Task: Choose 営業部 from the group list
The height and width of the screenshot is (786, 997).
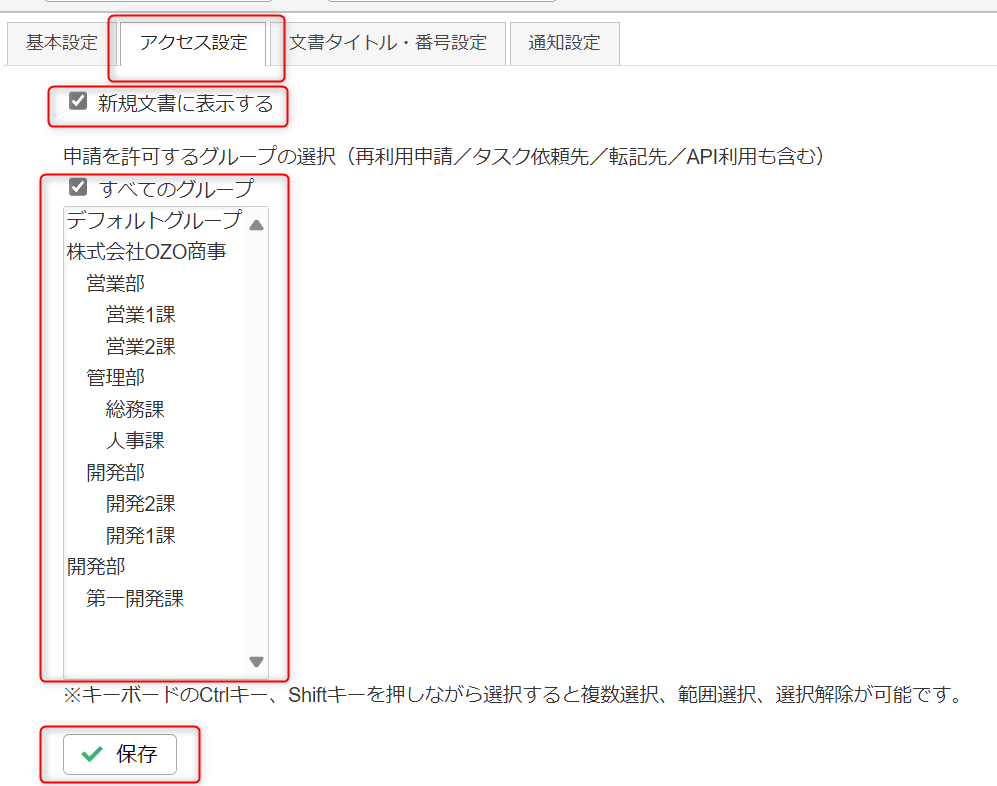Action: click(x=115, y=284)
